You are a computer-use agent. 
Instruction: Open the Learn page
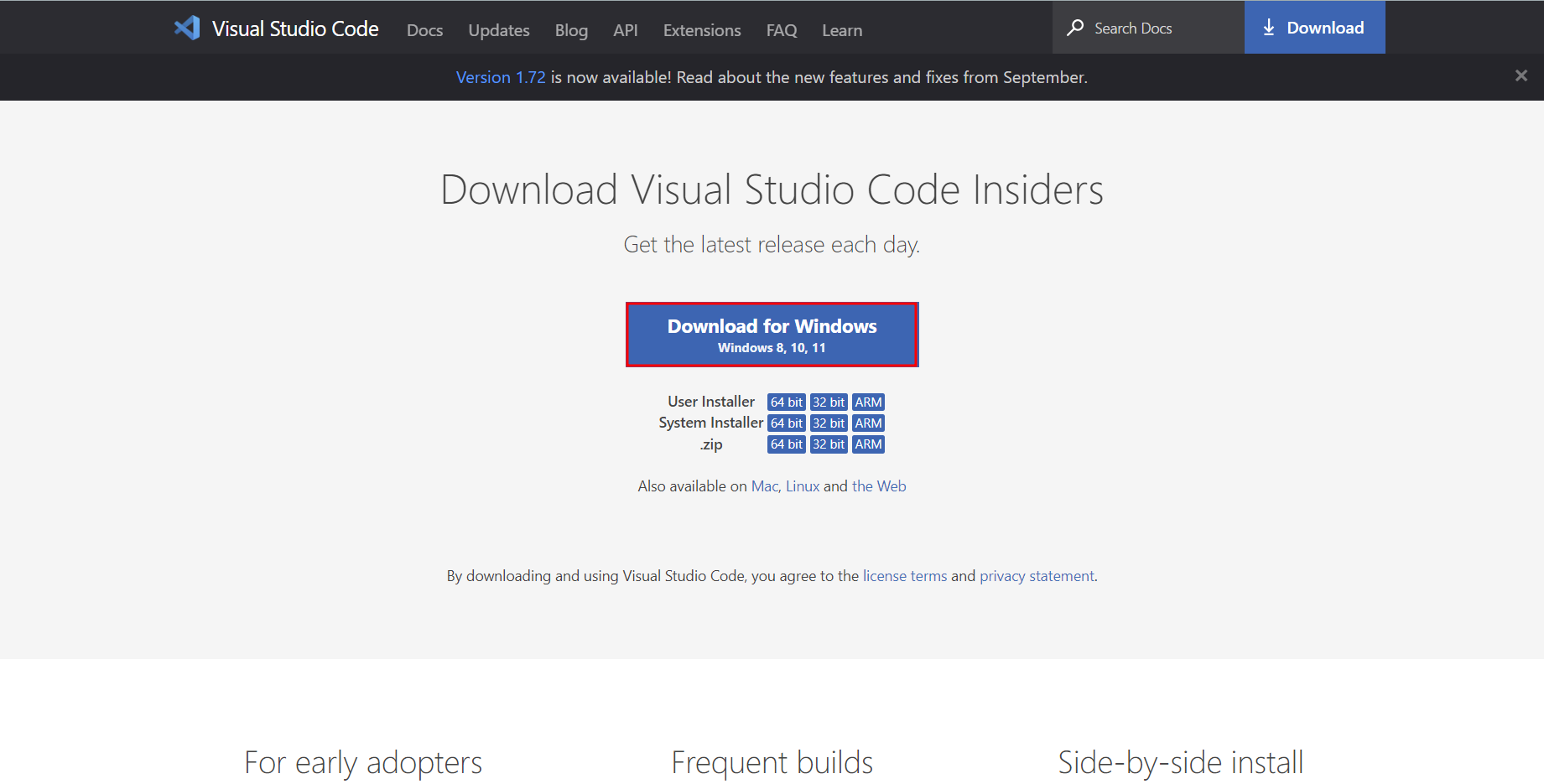coord(842,30)
